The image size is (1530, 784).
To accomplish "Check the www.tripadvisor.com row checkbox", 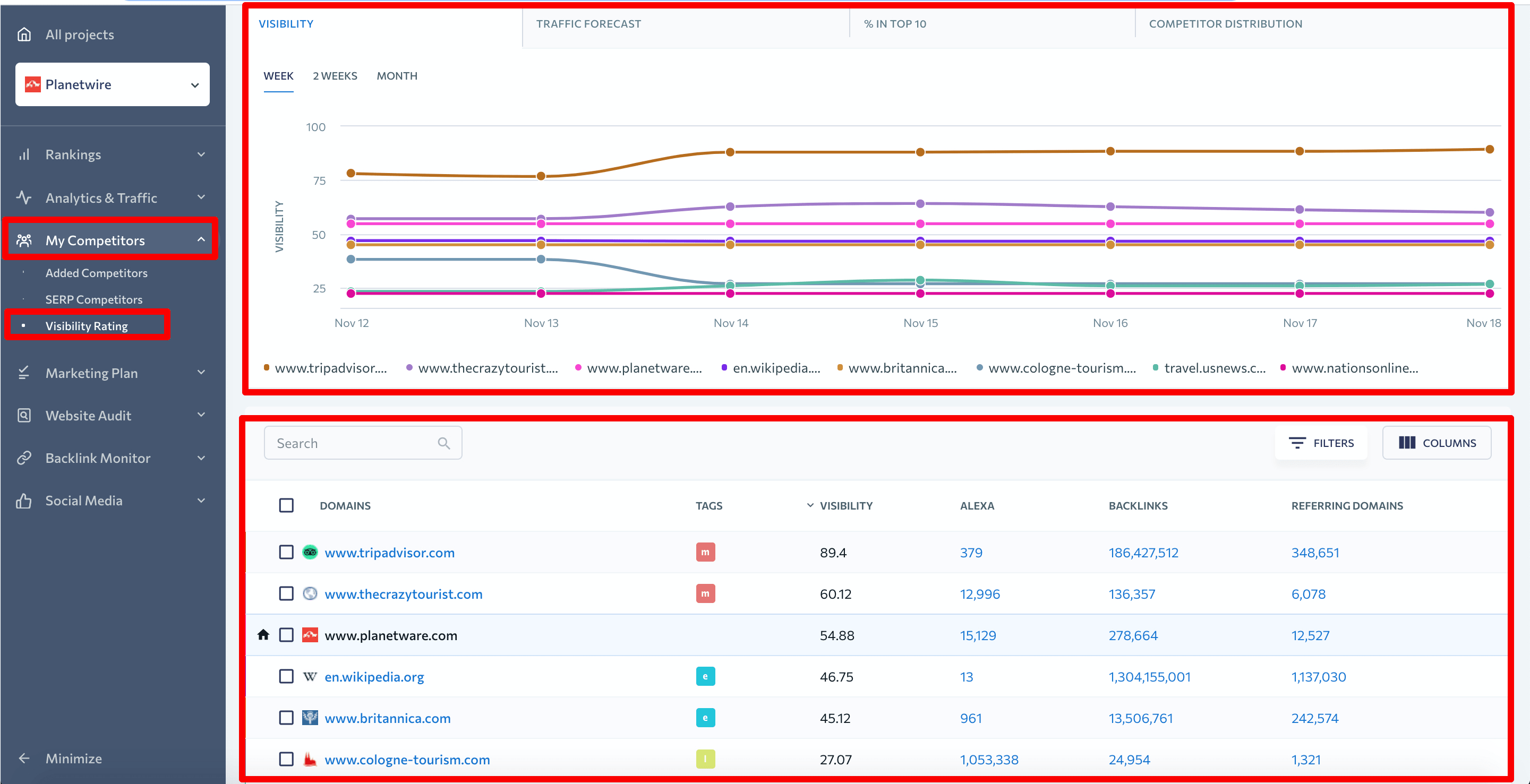I will click(286, 553).
